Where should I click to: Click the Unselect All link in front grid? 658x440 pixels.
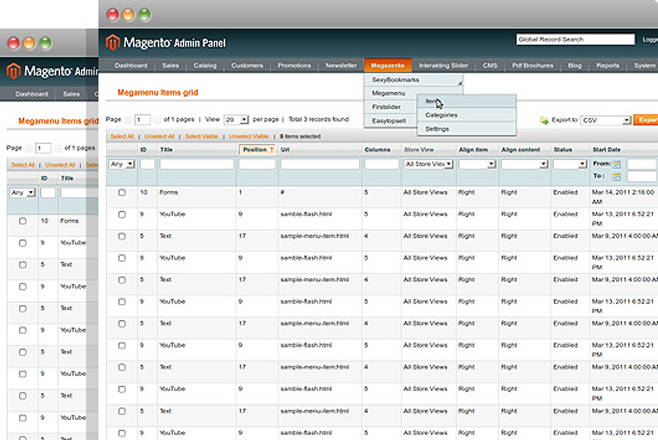pyautogui.click(x=159, y=135)
